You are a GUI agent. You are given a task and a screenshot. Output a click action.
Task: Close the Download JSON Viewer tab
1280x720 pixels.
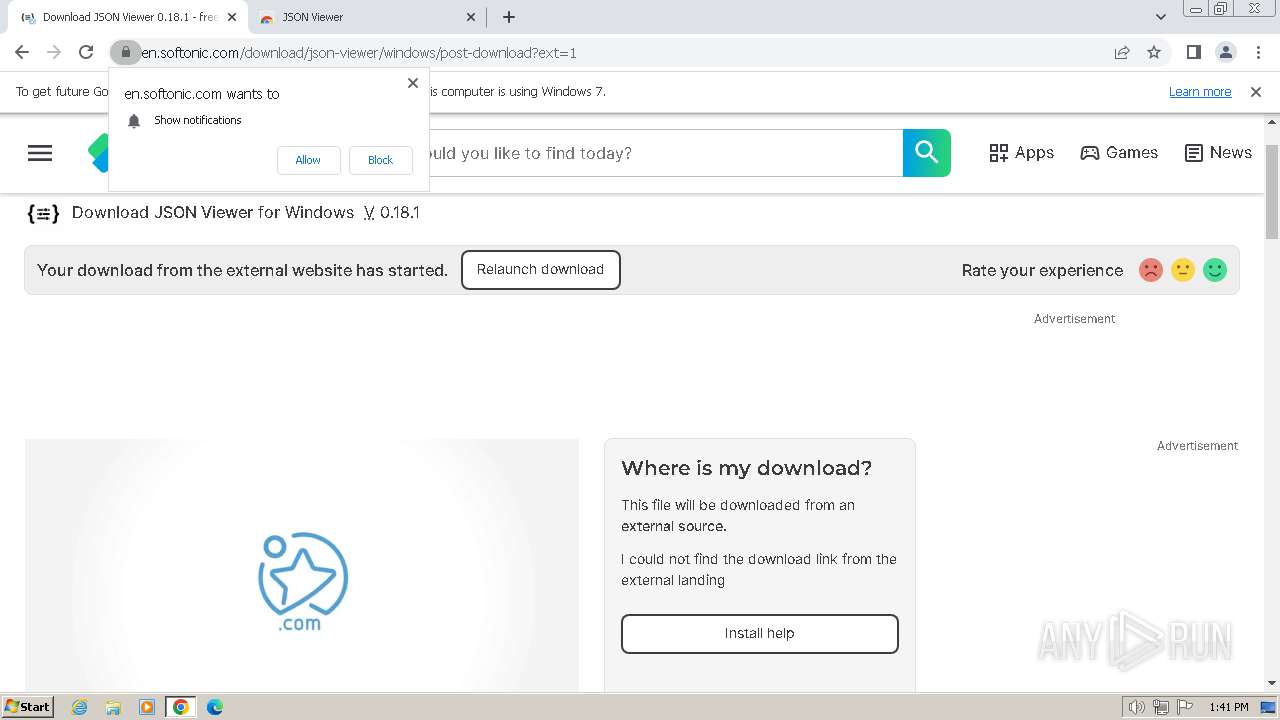(x=232, y=17)
